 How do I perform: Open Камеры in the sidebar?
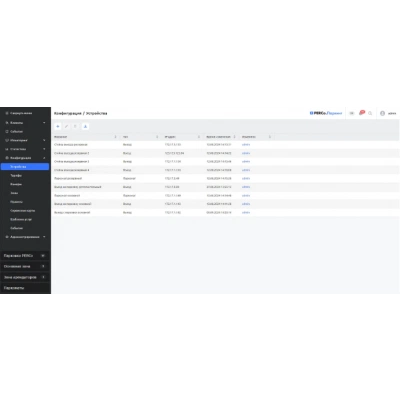[16, 184]
